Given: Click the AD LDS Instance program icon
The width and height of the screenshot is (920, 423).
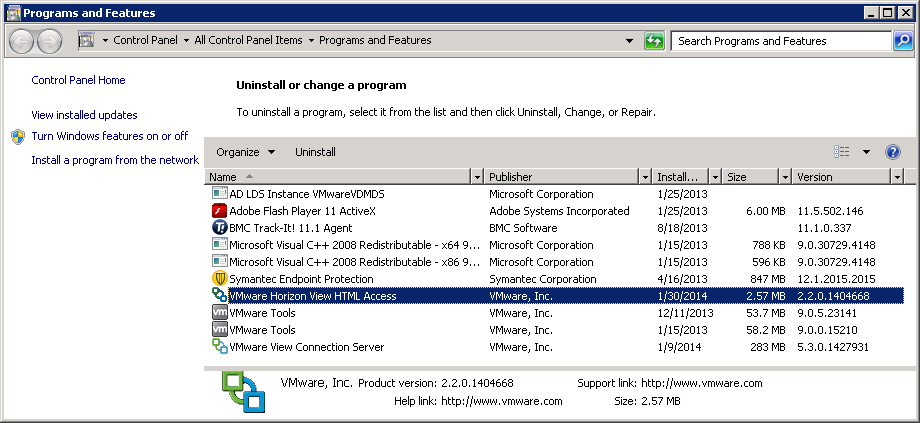Looking at the screenshot, I should click(220, 194).
